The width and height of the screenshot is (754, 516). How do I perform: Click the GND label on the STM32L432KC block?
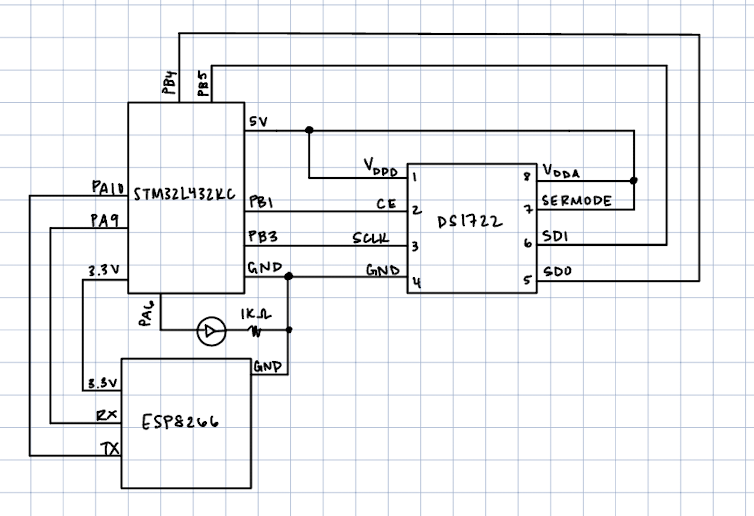264,267
